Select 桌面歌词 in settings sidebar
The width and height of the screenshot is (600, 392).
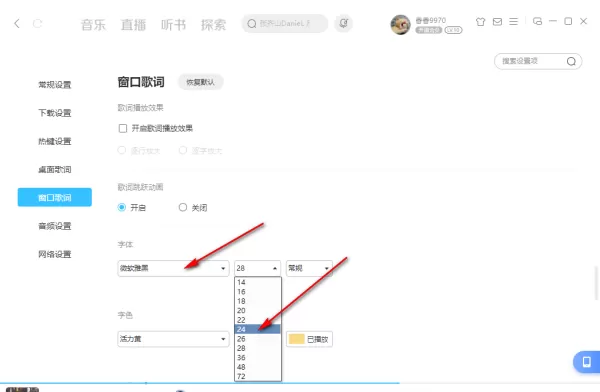click(55, 170)
